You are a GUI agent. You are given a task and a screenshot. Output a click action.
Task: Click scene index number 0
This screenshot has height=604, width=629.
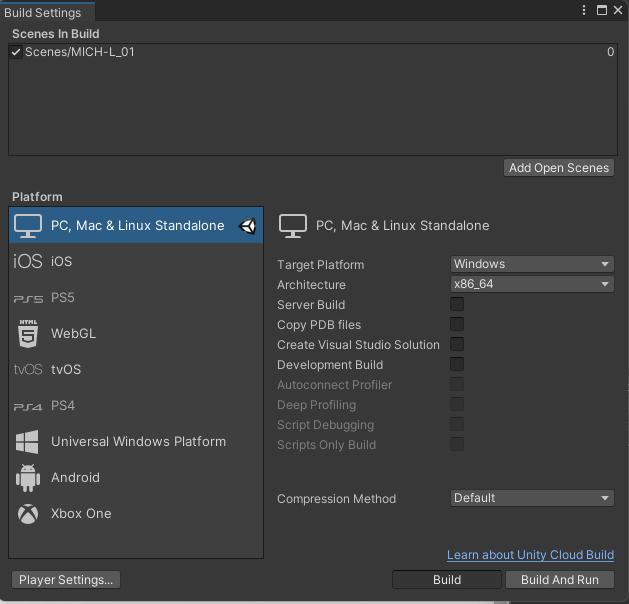[x=610, y=52]
